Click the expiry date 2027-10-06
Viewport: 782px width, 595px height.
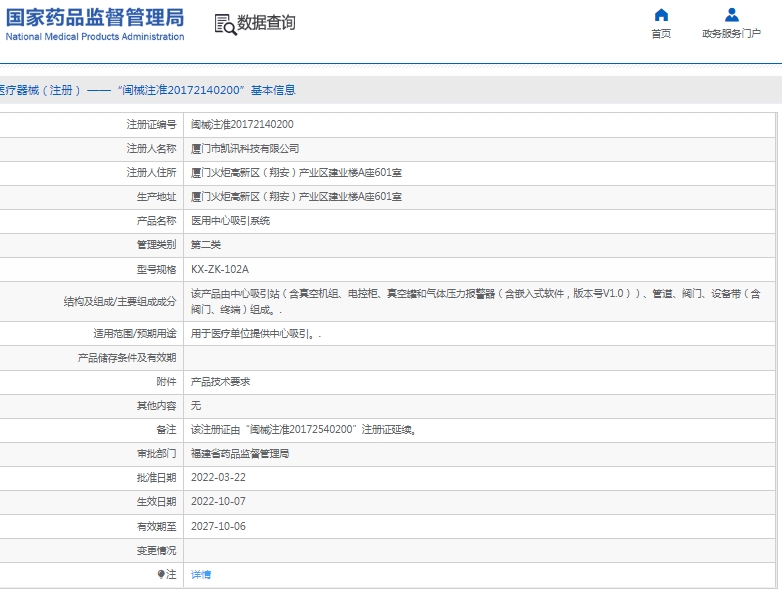pyautogui.click(x=218, y=526)
